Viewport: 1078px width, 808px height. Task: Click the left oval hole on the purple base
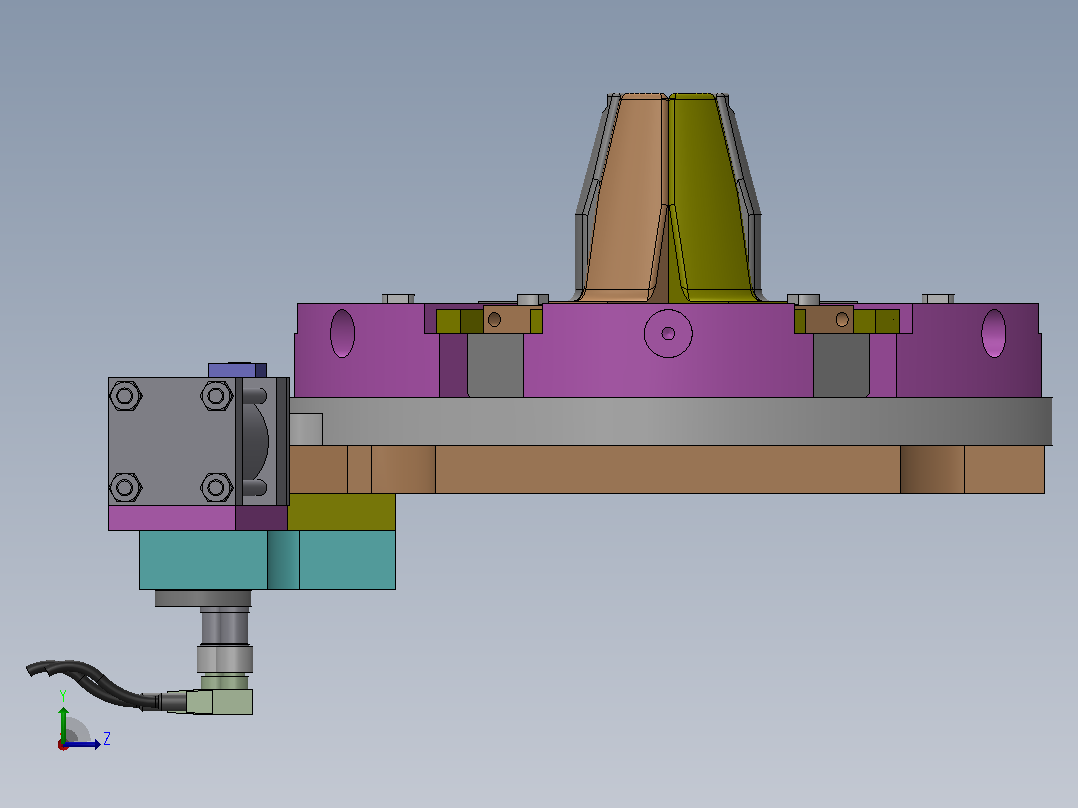point(342,334)
